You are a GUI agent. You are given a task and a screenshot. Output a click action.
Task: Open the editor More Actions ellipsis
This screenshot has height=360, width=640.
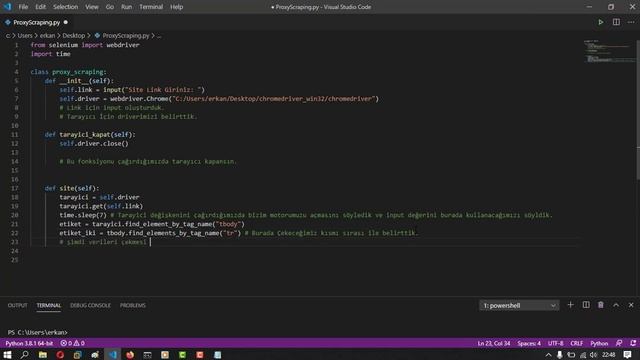pyautogui.click(x=631, y=22)
